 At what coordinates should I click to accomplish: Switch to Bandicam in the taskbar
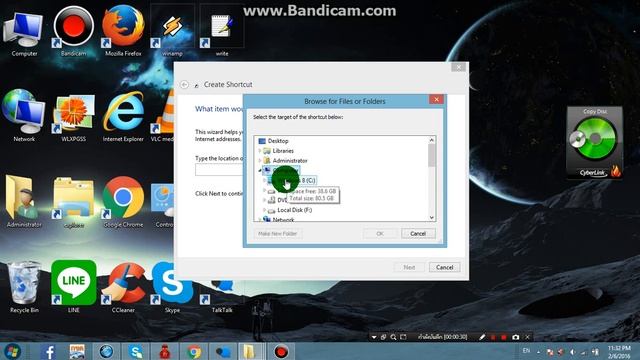281,351
